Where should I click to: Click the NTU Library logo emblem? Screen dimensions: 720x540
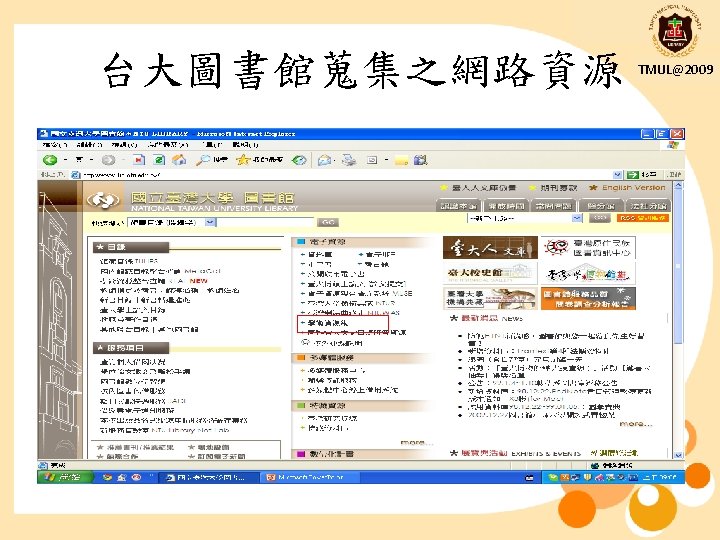click(103, 200)
